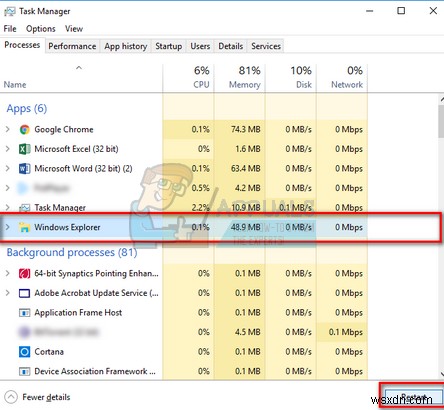
Task: Select the Application Frame Host row
Action: [x=184, y=313]
